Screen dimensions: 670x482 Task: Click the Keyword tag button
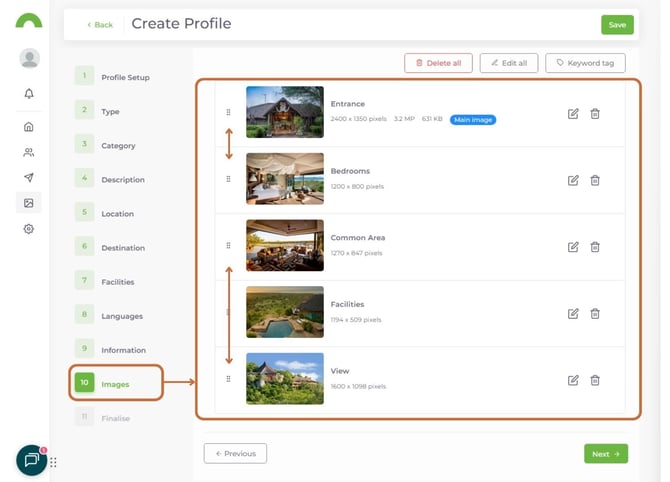585,63
